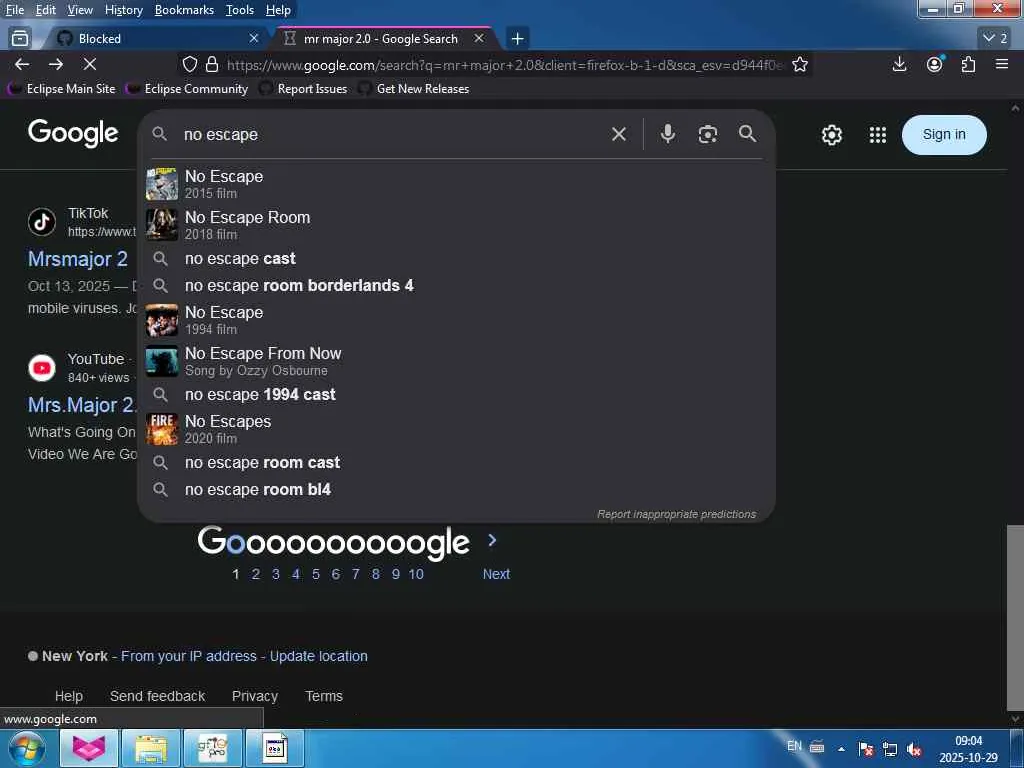The width and height of the screenshot is (1024, 768).
Task: Choose 'no escape 1994 cast' suggestion
Action: (x=456, y=394)
